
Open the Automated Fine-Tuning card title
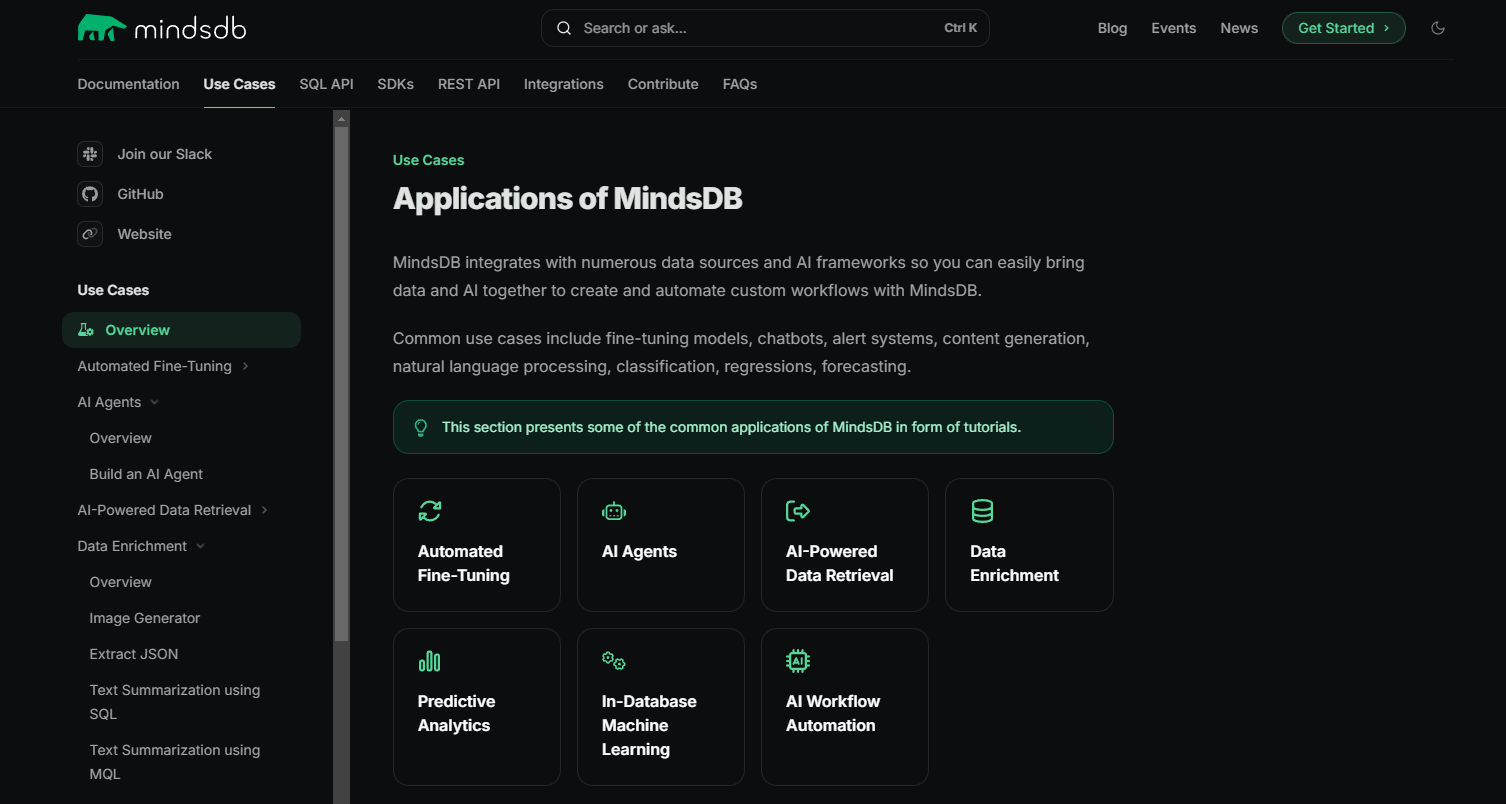(463, 563)
